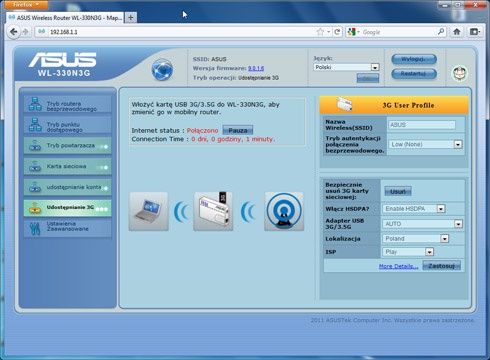Click the udostępnianie konta icon
This screenshot has height=360, width=490.
pos(35,187)
